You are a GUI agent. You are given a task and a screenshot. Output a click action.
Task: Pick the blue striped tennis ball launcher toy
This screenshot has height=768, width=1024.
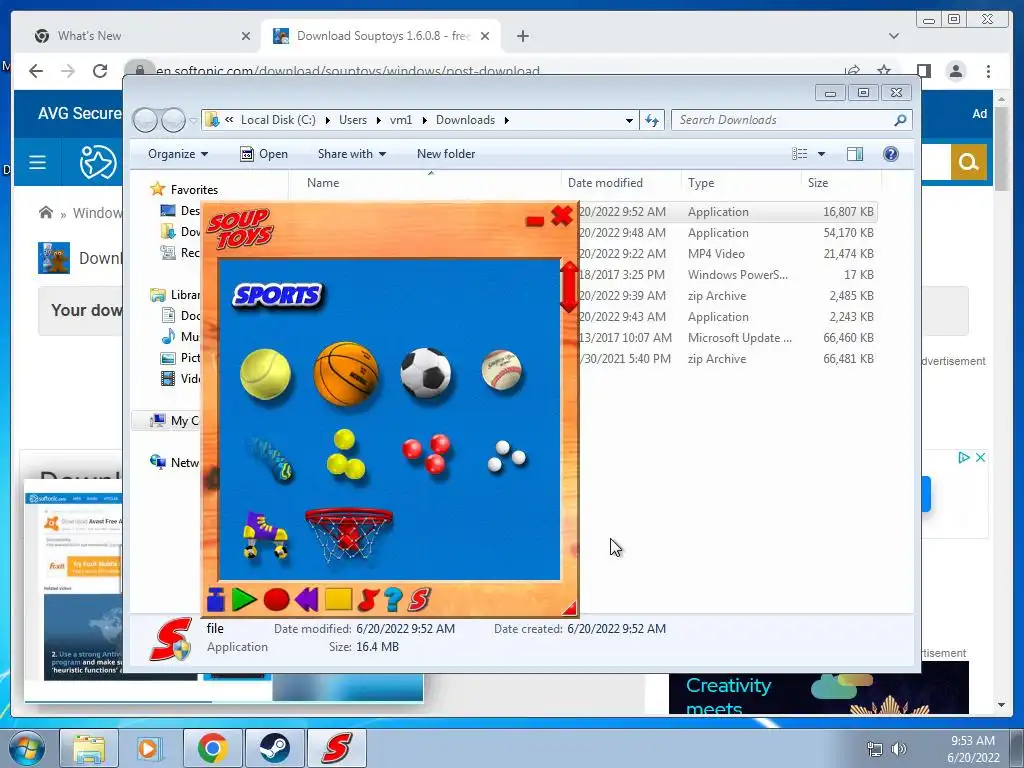click(x=271, y=458)
